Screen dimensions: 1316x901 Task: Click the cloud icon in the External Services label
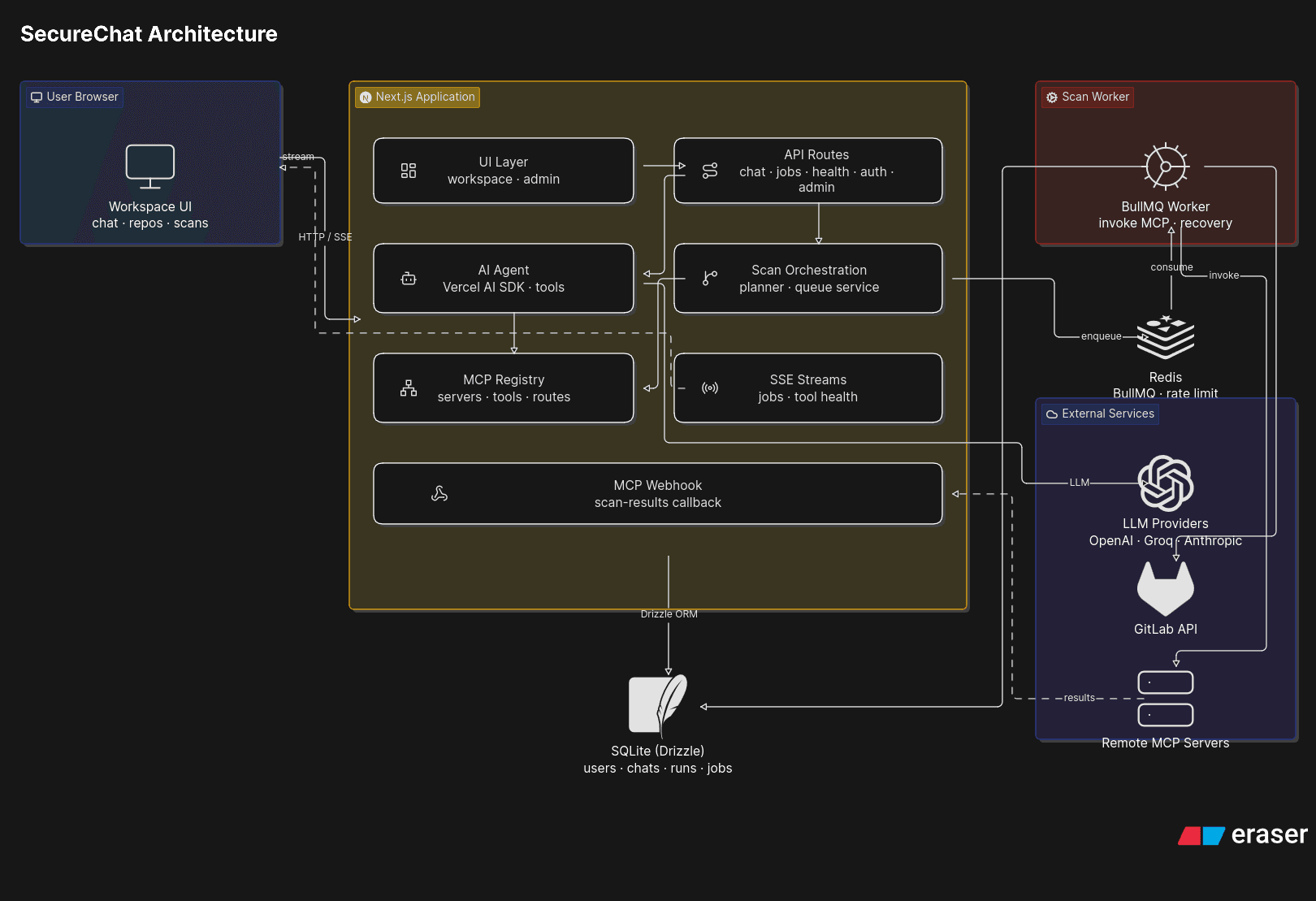(x=1052, y=414)
